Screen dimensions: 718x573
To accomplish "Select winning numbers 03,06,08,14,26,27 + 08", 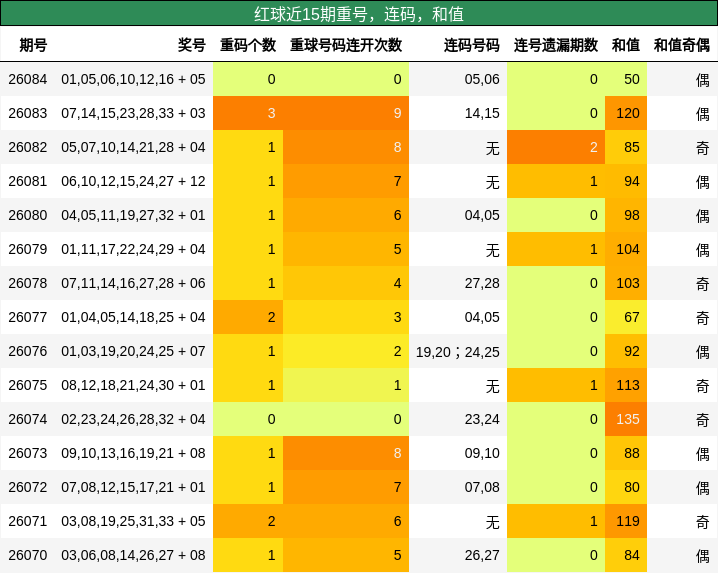I will (133, 555).
